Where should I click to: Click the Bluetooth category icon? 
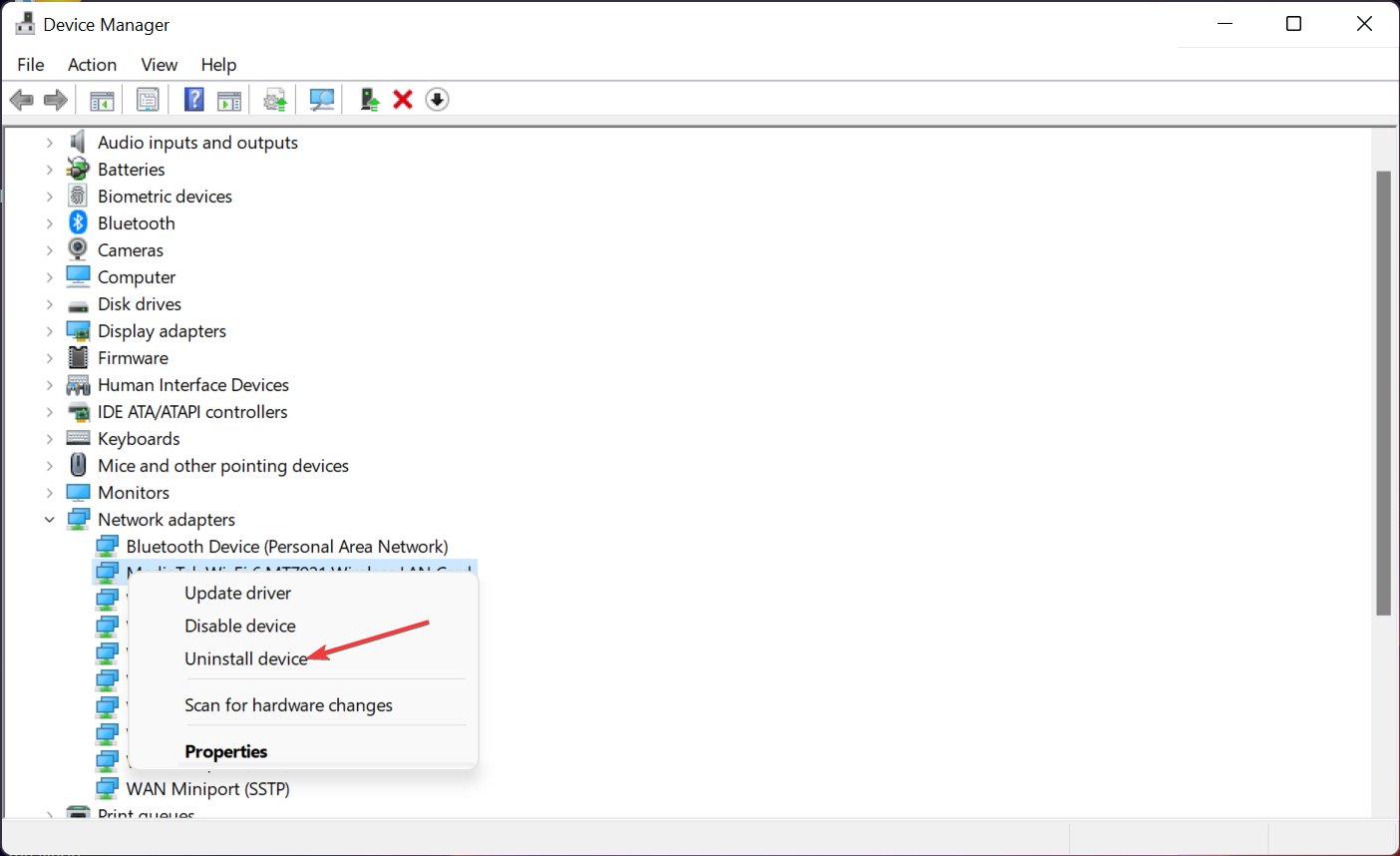(x=78, y=222)
